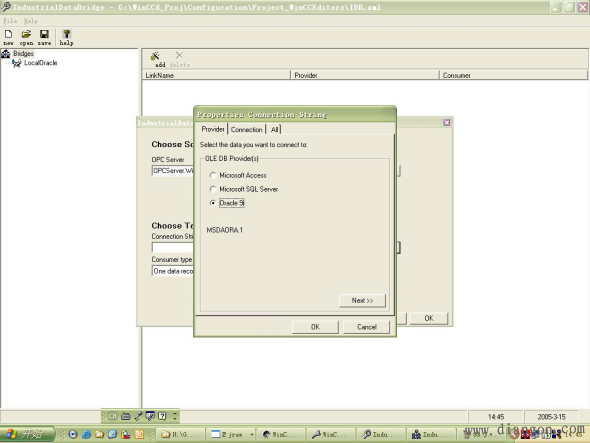Viewport: 590px width, 443px height.
Task: Launch Internet Explorer from quick launch
Action: coord(87,434)
